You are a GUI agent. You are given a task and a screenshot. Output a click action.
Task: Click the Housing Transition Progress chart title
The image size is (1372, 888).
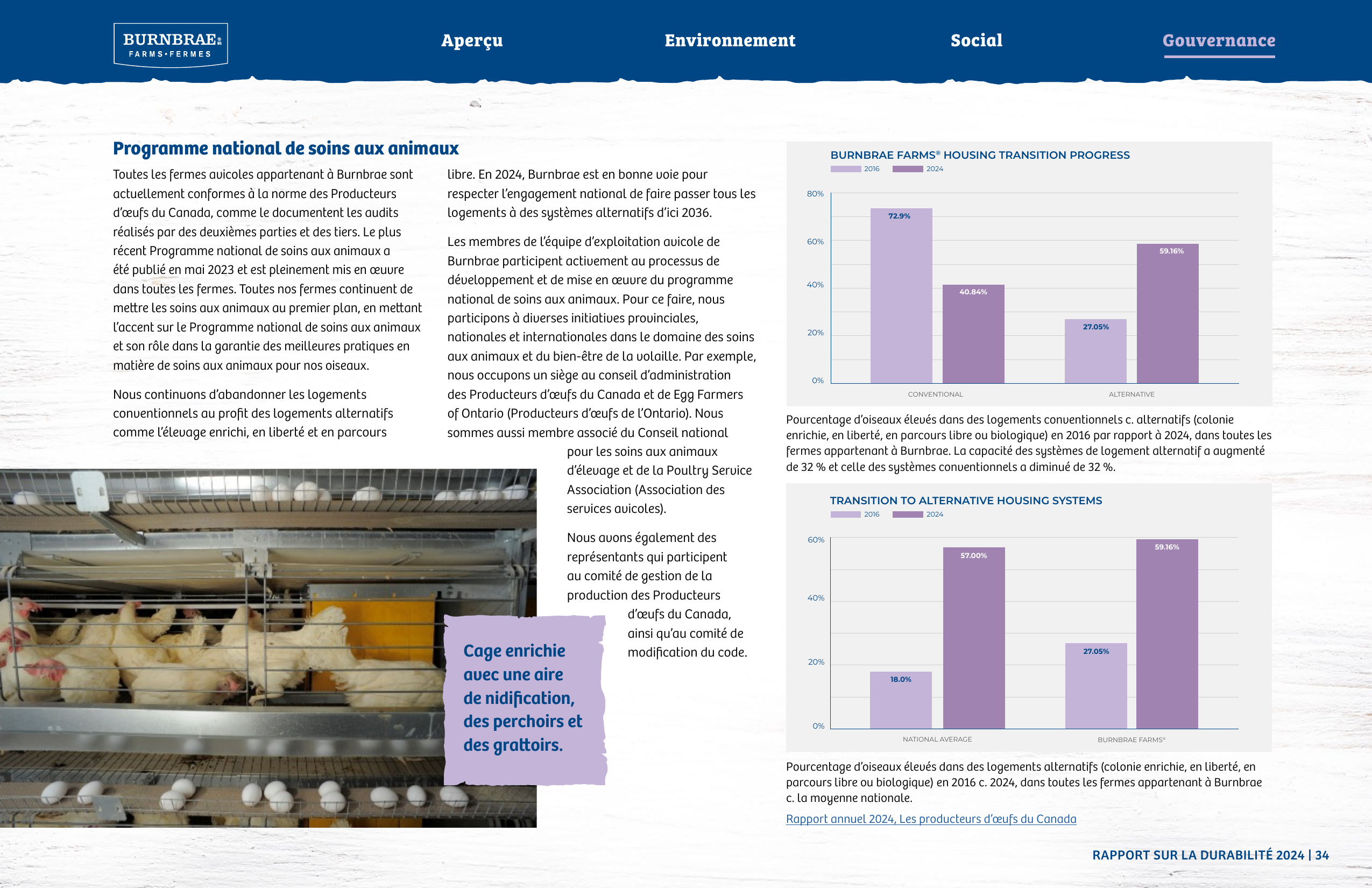point(979,155)
